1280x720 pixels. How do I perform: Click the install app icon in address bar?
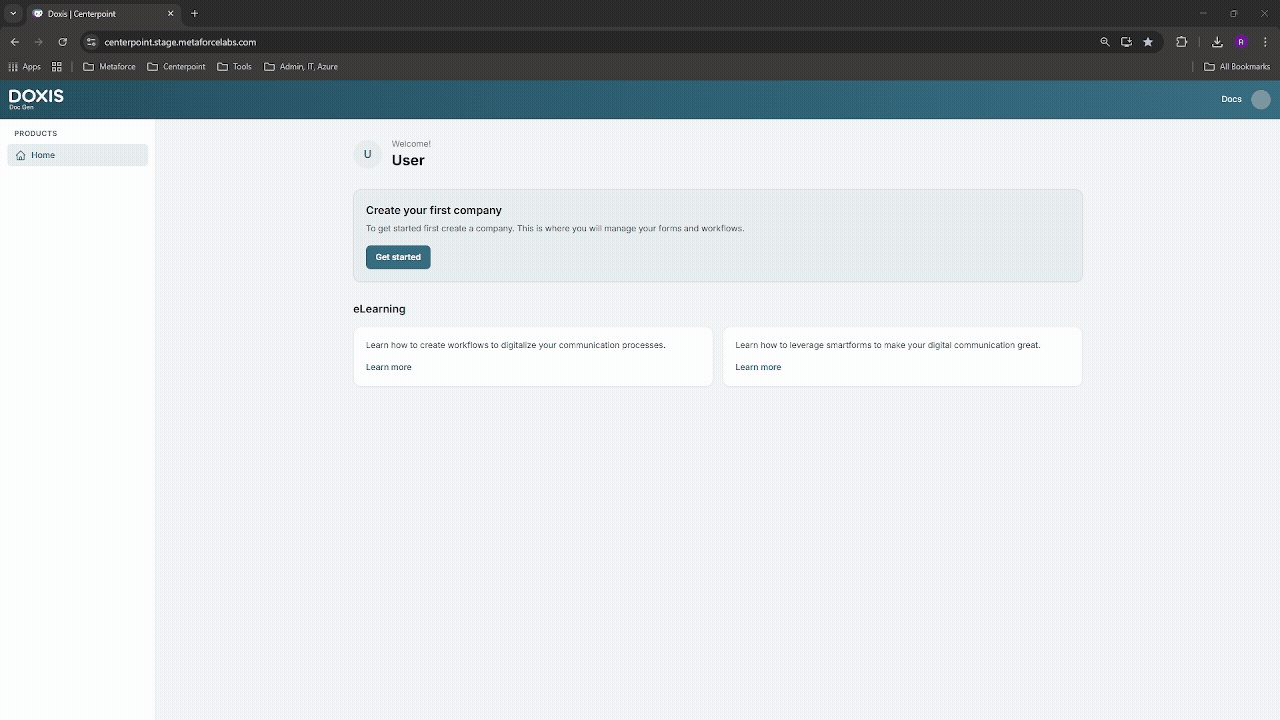point(1126,42)
